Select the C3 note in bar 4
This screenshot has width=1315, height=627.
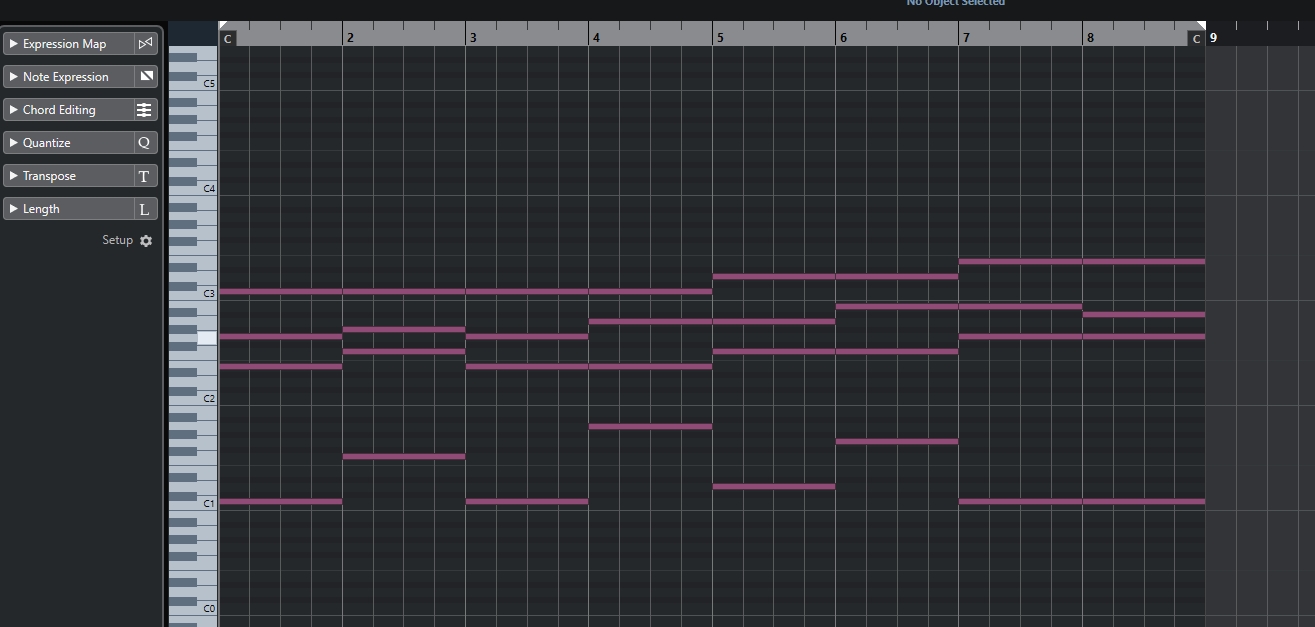[x=650, y=291]
